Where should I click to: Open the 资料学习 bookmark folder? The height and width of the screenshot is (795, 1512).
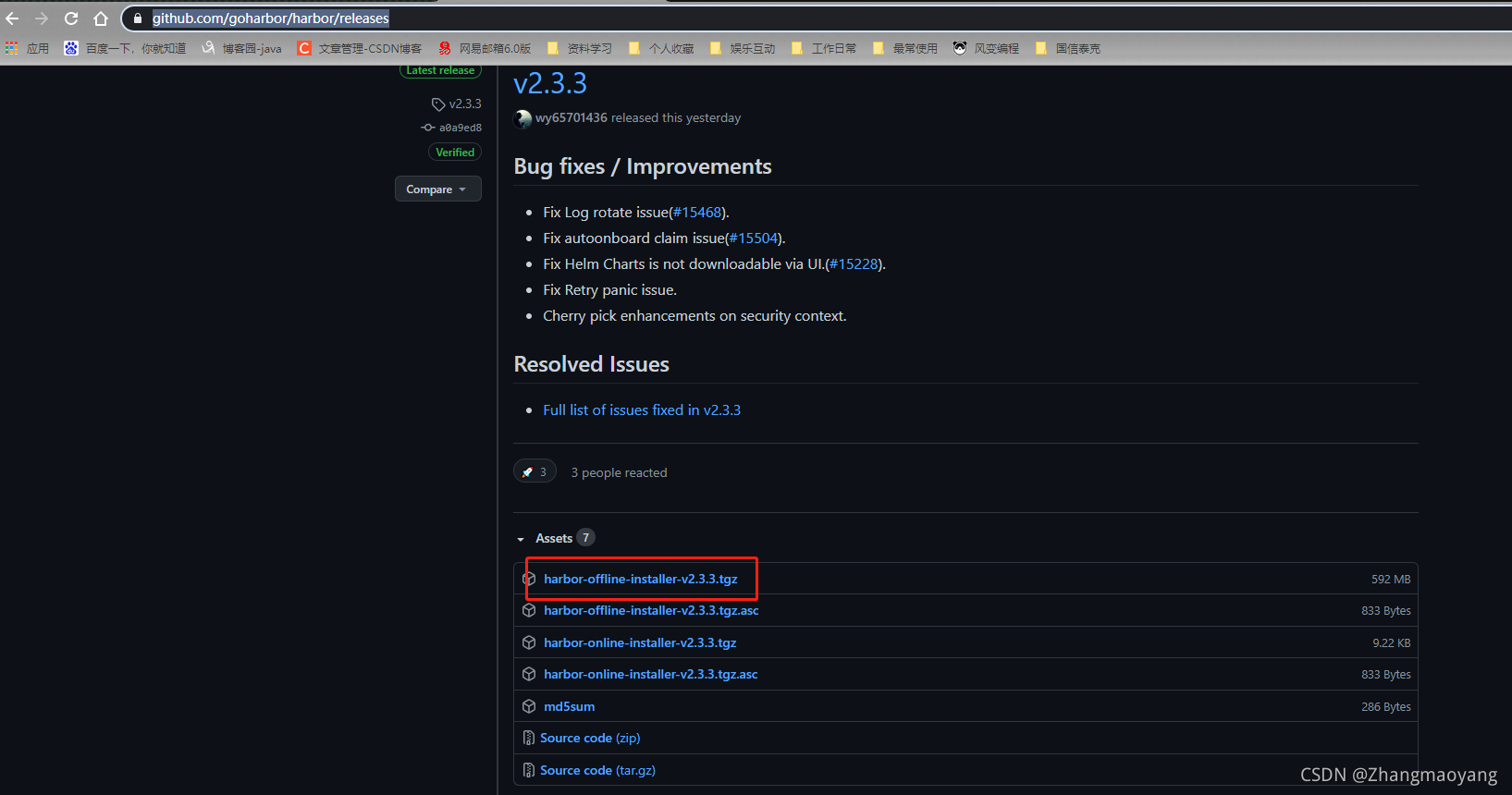(x=580, y=48)
